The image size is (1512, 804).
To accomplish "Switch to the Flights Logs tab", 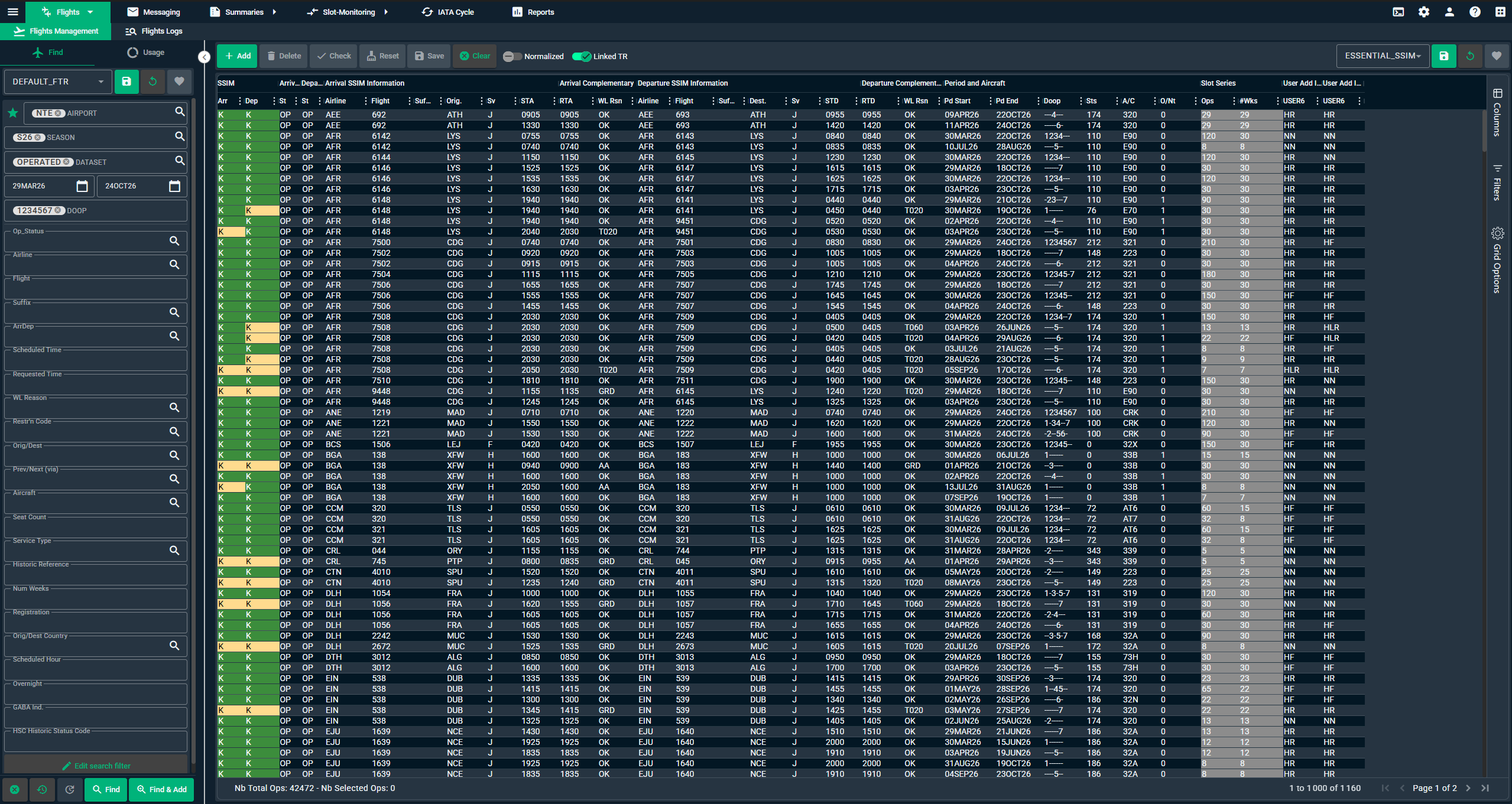I will coord(154,31).
